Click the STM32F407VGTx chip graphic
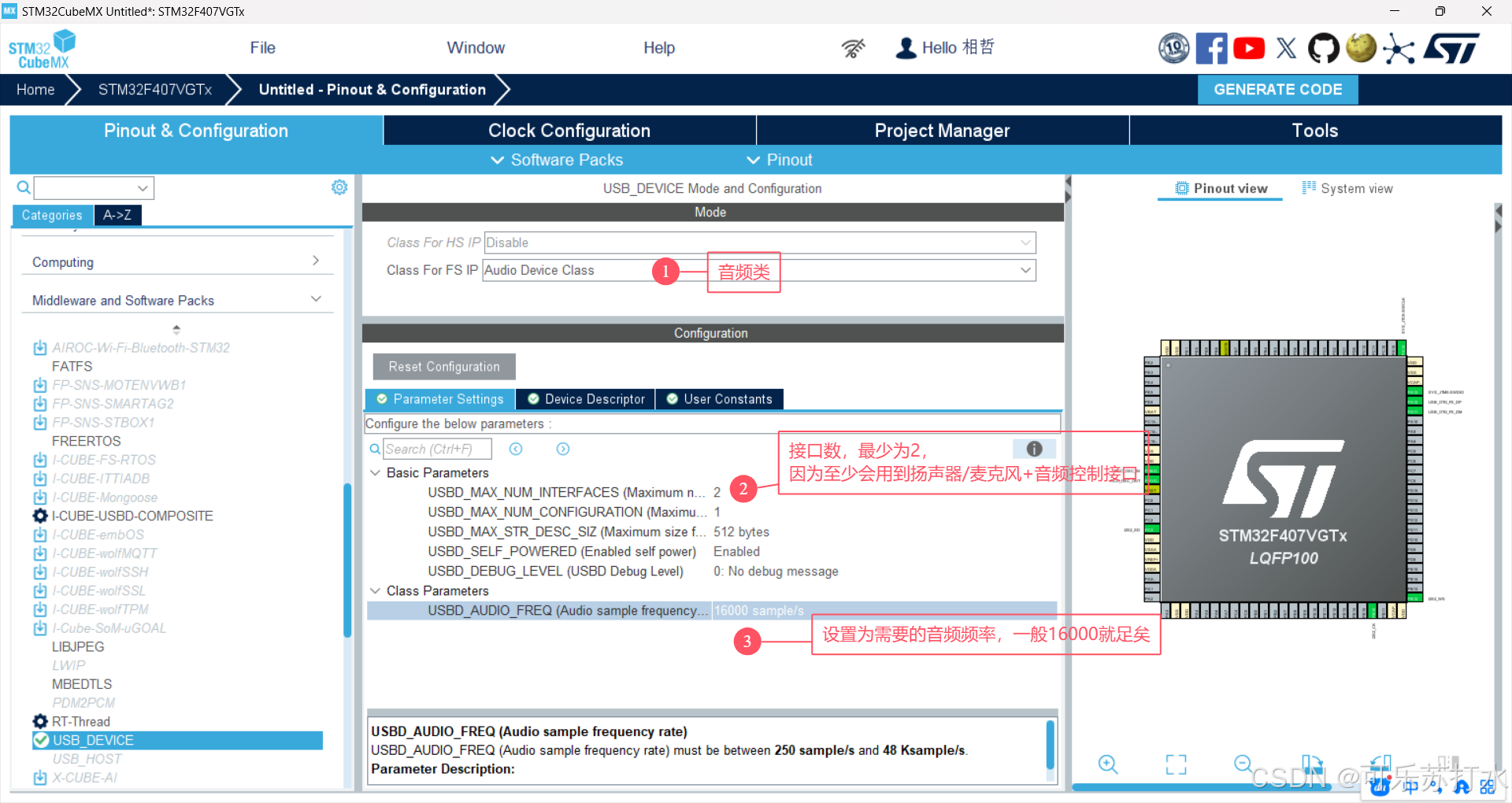 point(1283,479)
